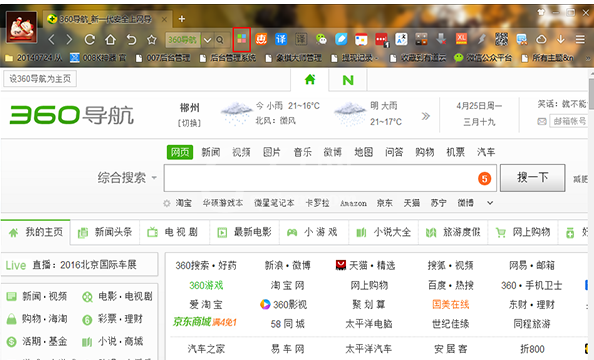This screenshot has width=594, height=360.
Task: Click the browser forward arrow
Action: pos(69,39)
